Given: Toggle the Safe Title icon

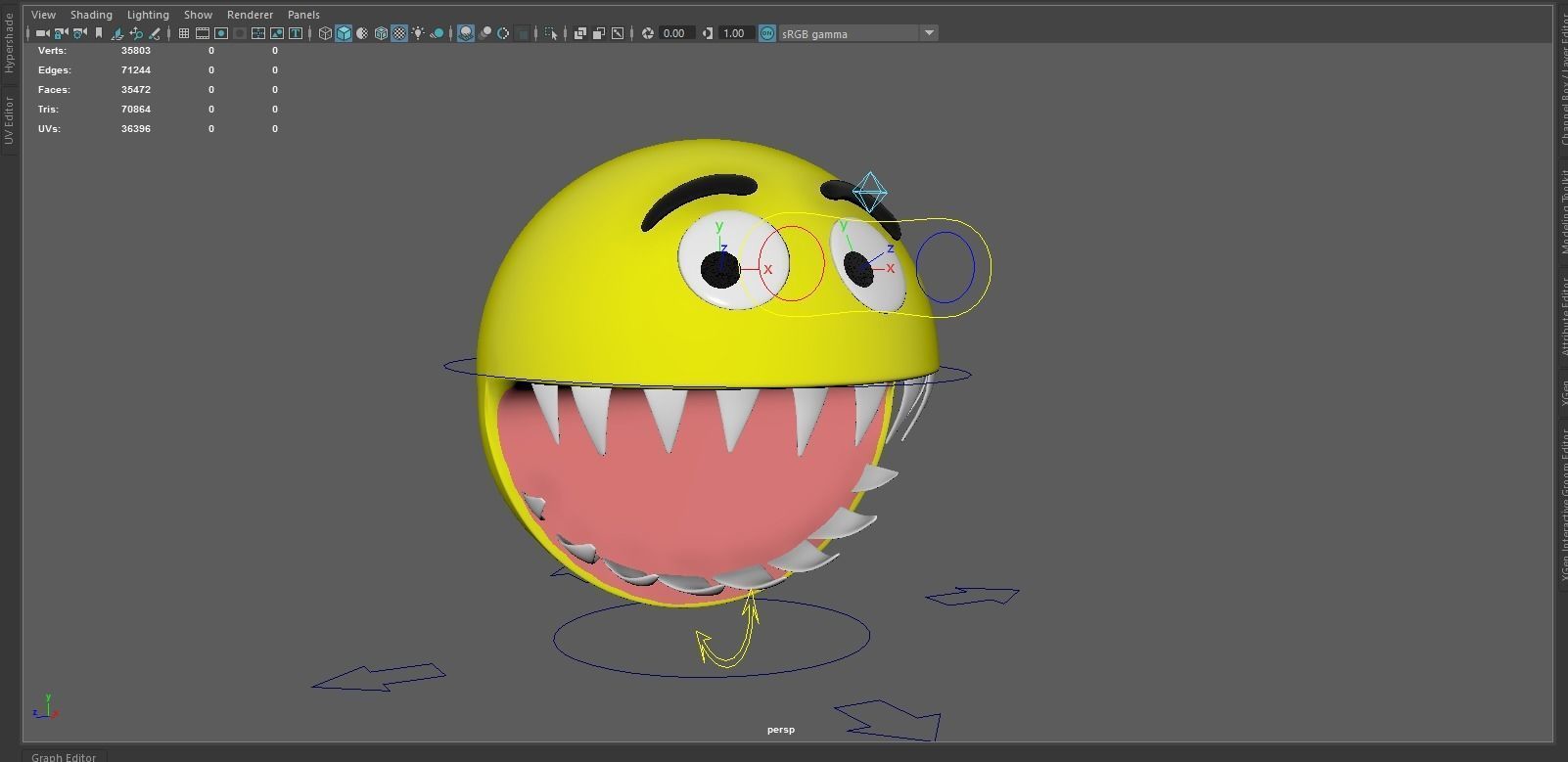Looking at the screenshot, I should click(296, 33).
